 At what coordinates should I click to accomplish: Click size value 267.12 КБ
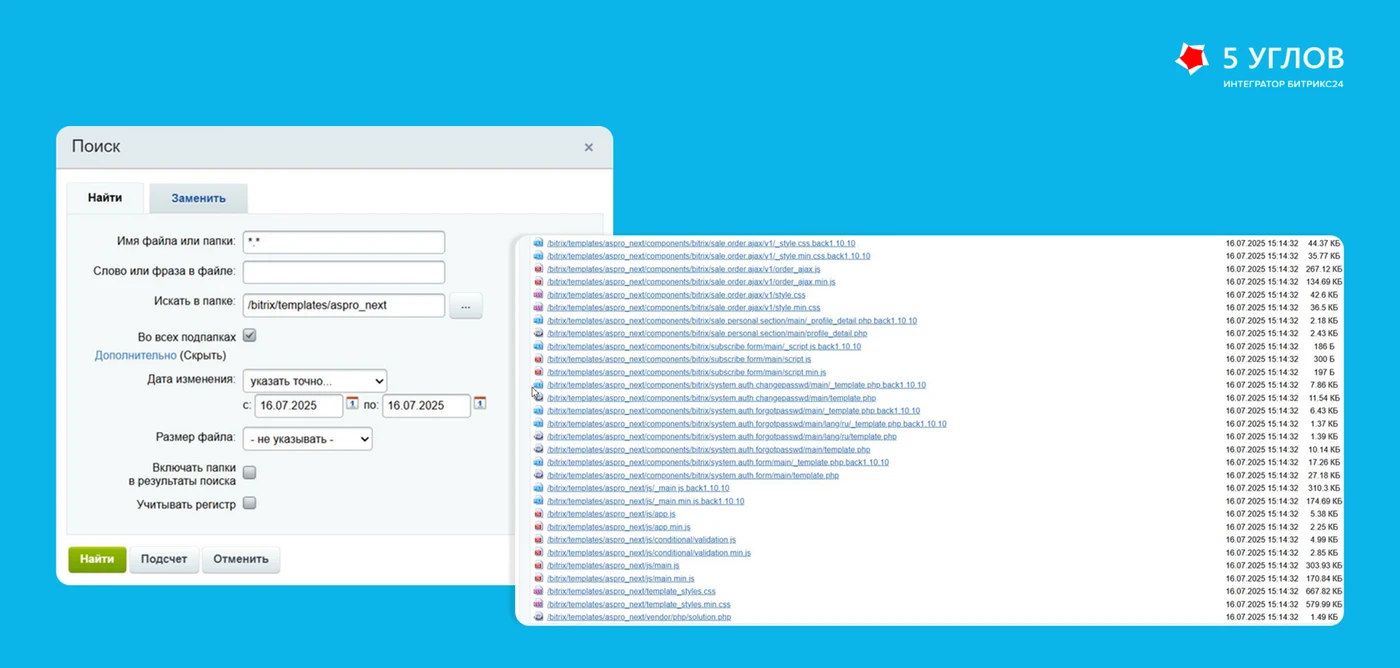1322,269
